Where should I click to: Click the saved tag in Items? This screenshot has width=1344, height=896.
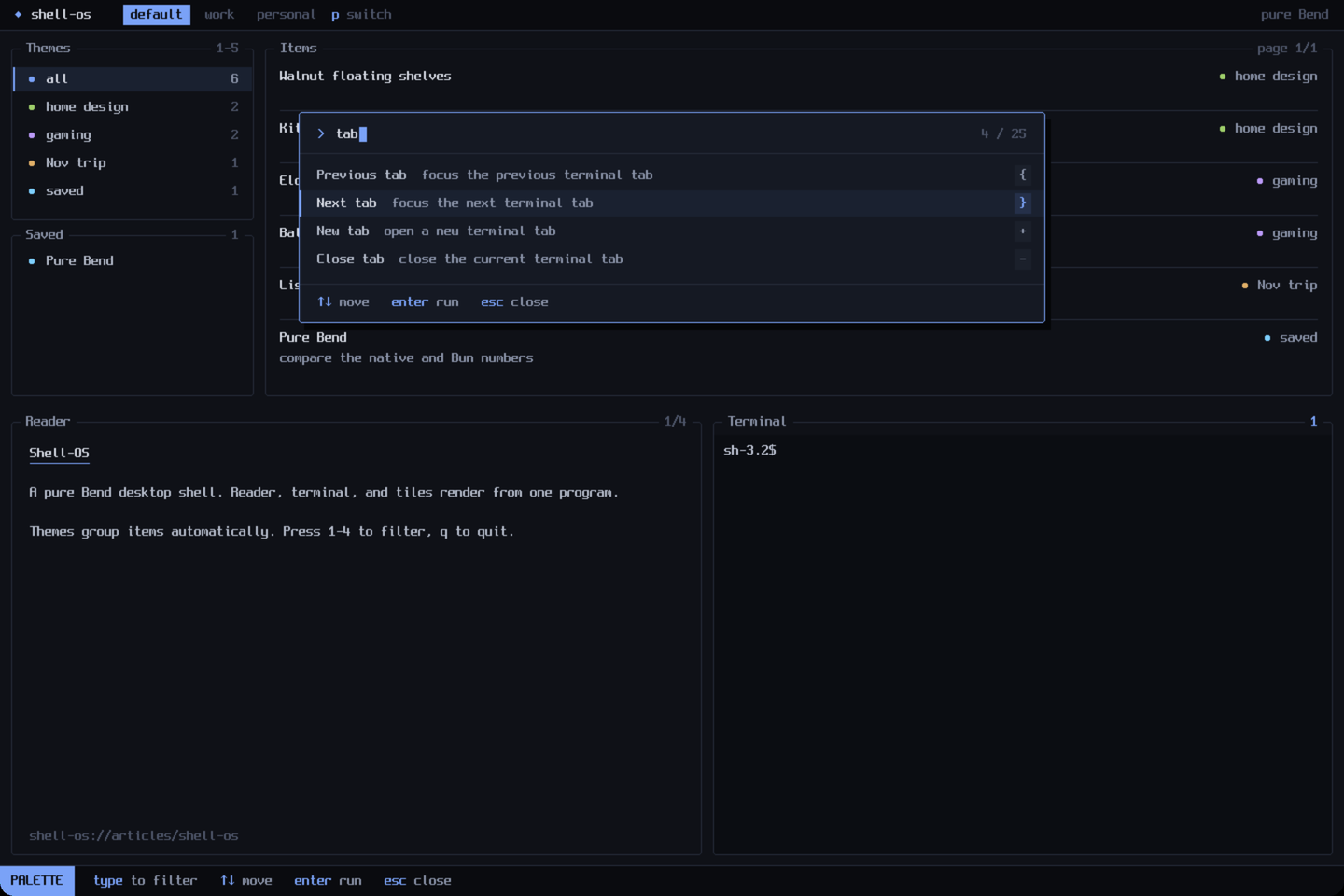(x=1291, y=337)
